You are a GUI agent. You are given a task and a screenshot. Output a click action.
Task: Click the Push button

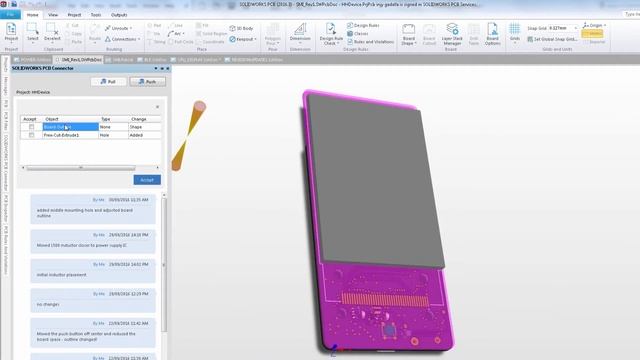(x=147, y=82)
